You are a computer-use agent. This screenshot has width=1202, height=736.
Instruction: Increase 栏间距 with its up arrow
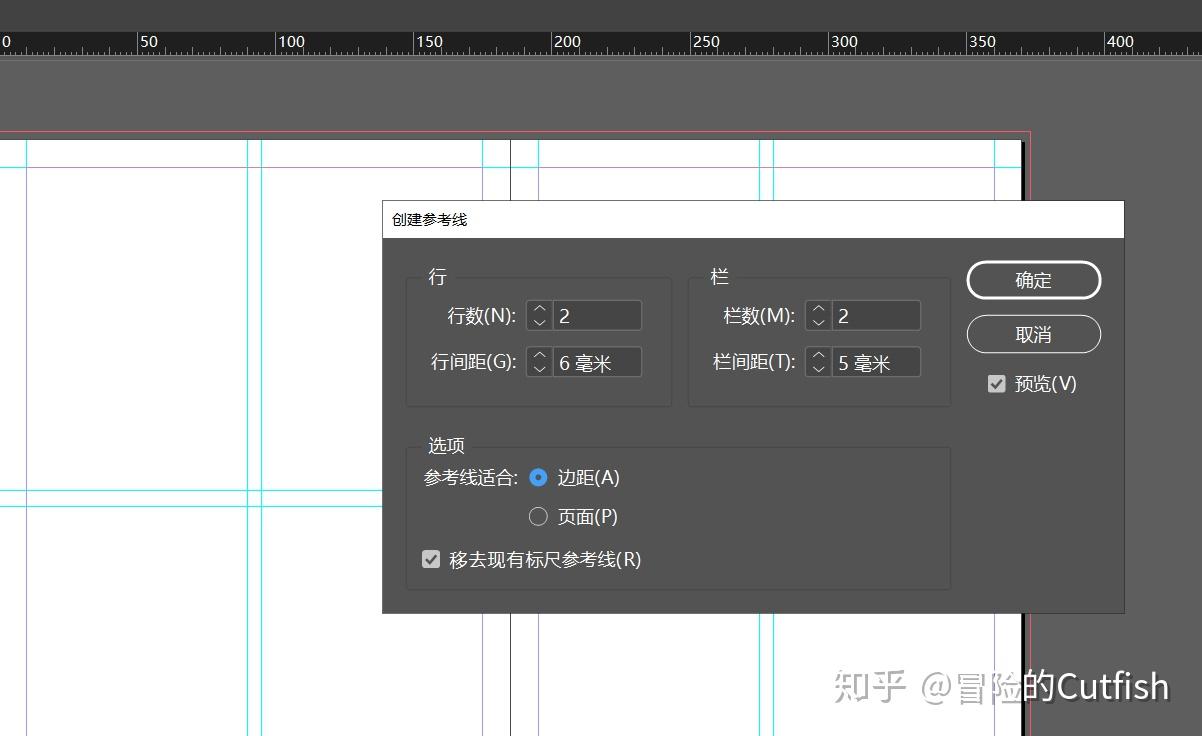tap(818, 356)
